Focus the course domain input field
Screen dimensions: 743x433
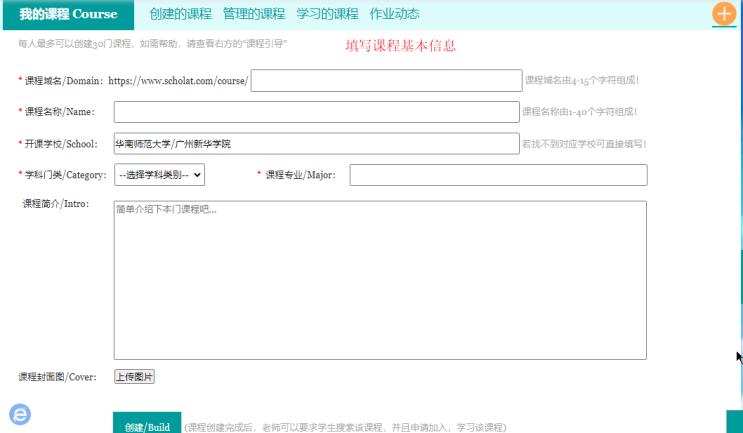tap(385, 81)
